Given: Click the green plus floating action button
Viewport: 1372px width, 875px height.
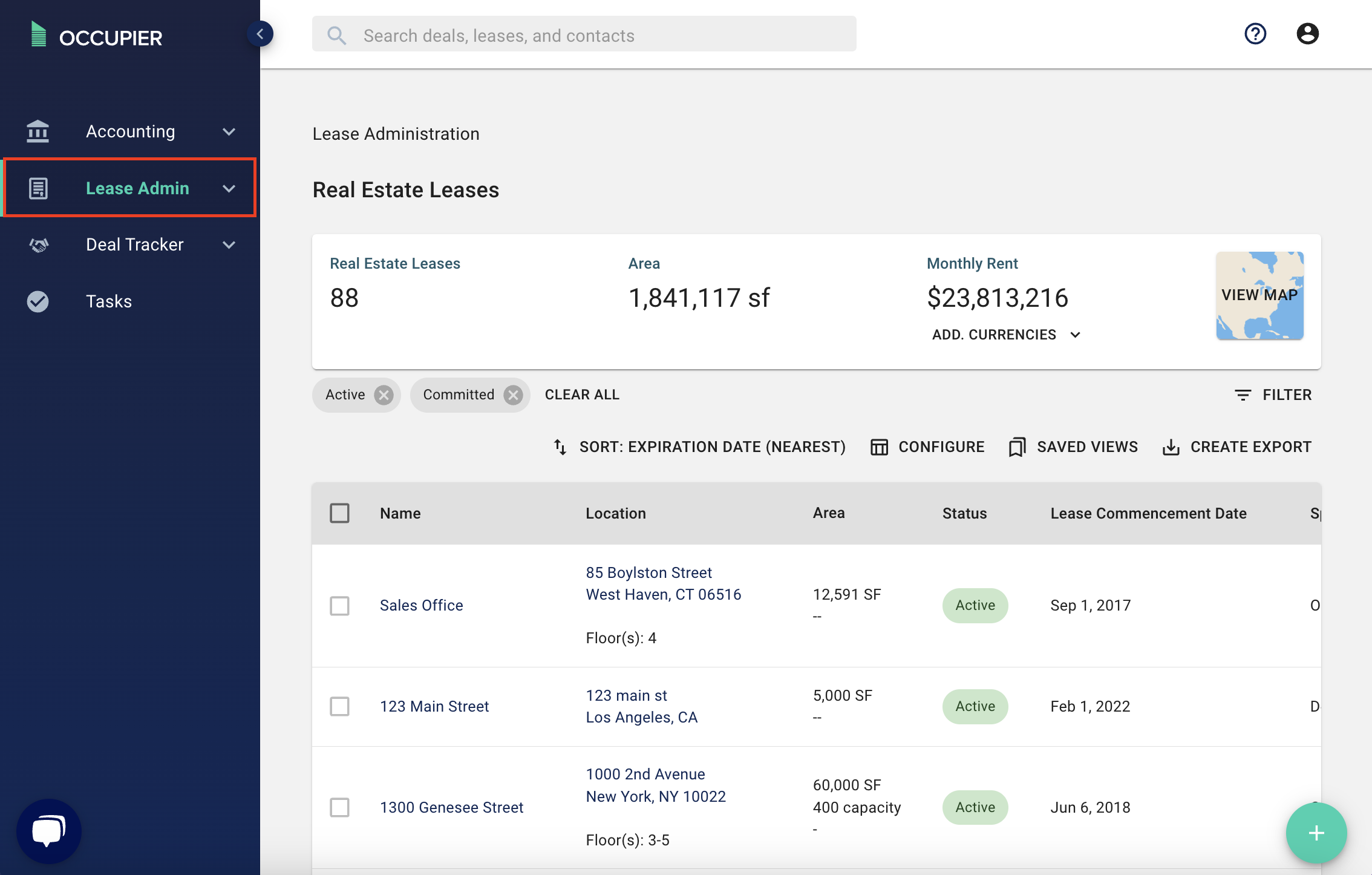Looking at the screenshot, I should click(x=1316, y=833).
